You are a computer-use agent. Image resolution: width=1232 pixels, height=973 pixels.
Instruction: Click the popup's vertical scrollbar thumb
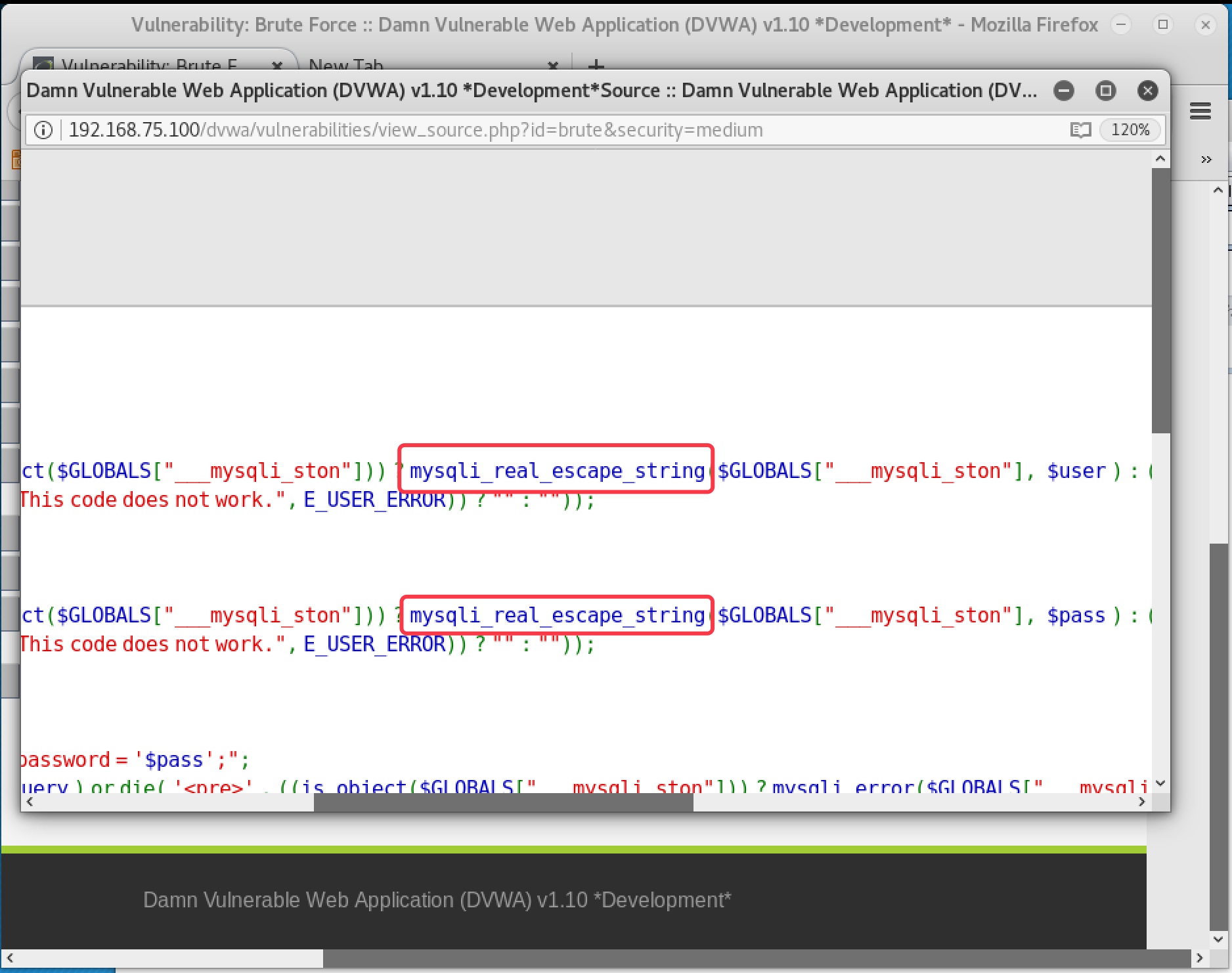click(1160, 301)
